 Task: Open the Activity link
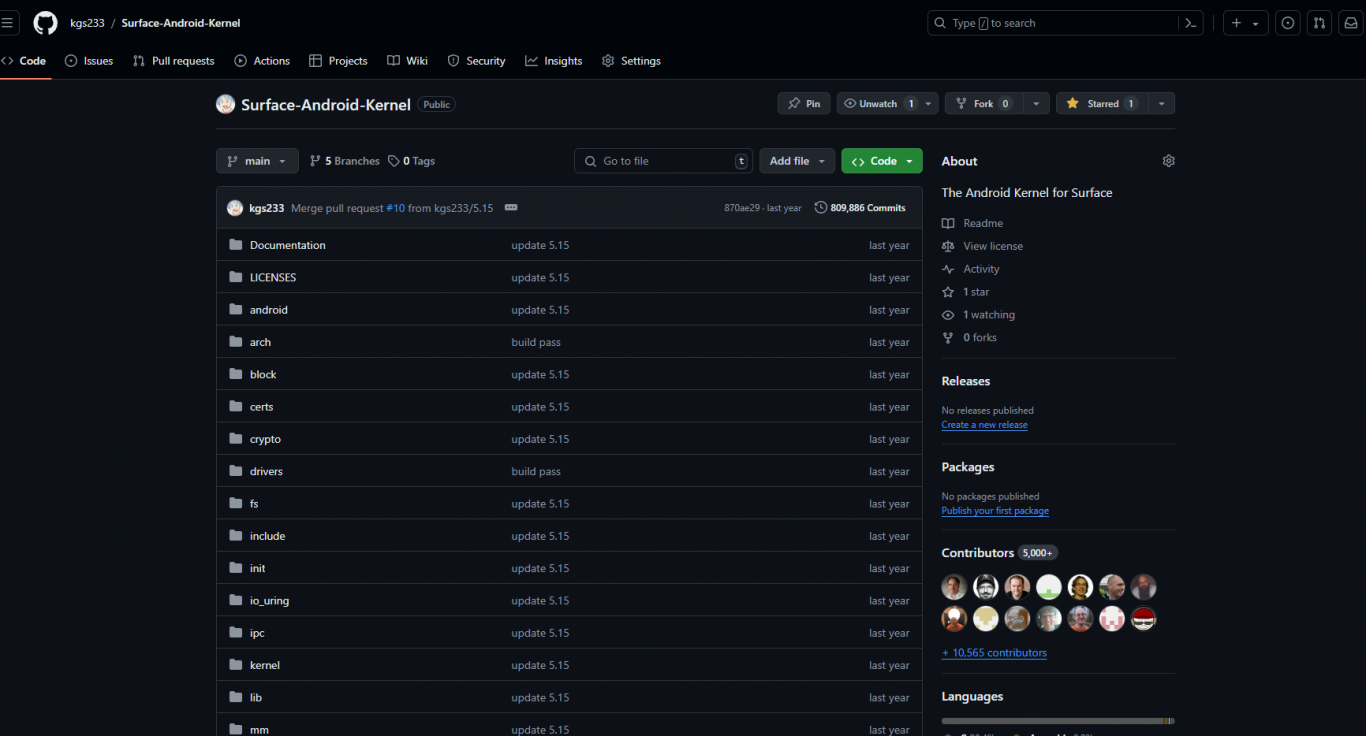click(x=971, y=269)
